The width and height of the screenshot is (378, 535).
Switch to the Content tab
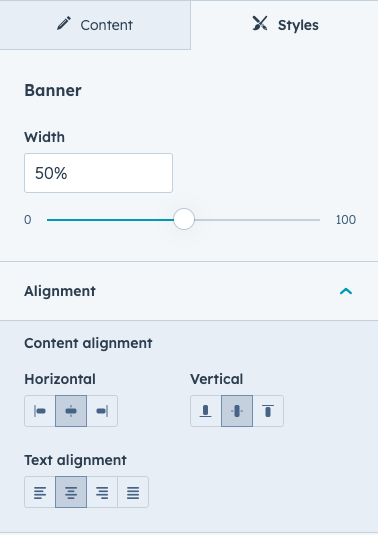click(x=95, y=25)
